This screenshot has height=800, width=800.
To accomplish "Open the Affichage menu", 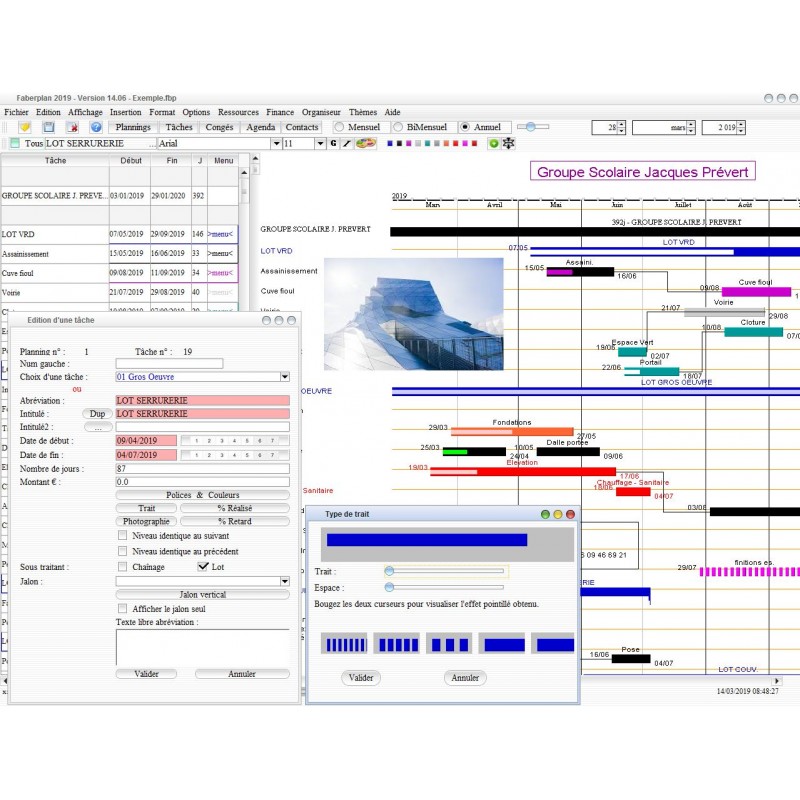I will click(85, 112).
